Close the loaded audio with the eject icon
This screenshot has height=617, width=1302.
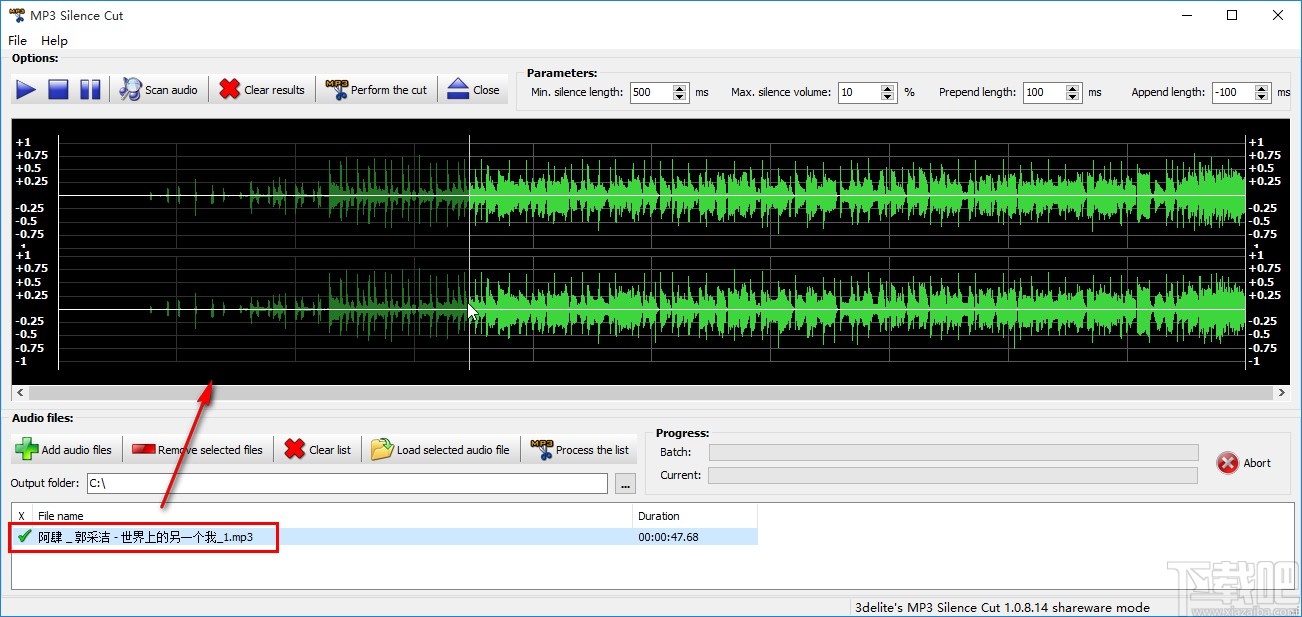(x=473, y=90)
